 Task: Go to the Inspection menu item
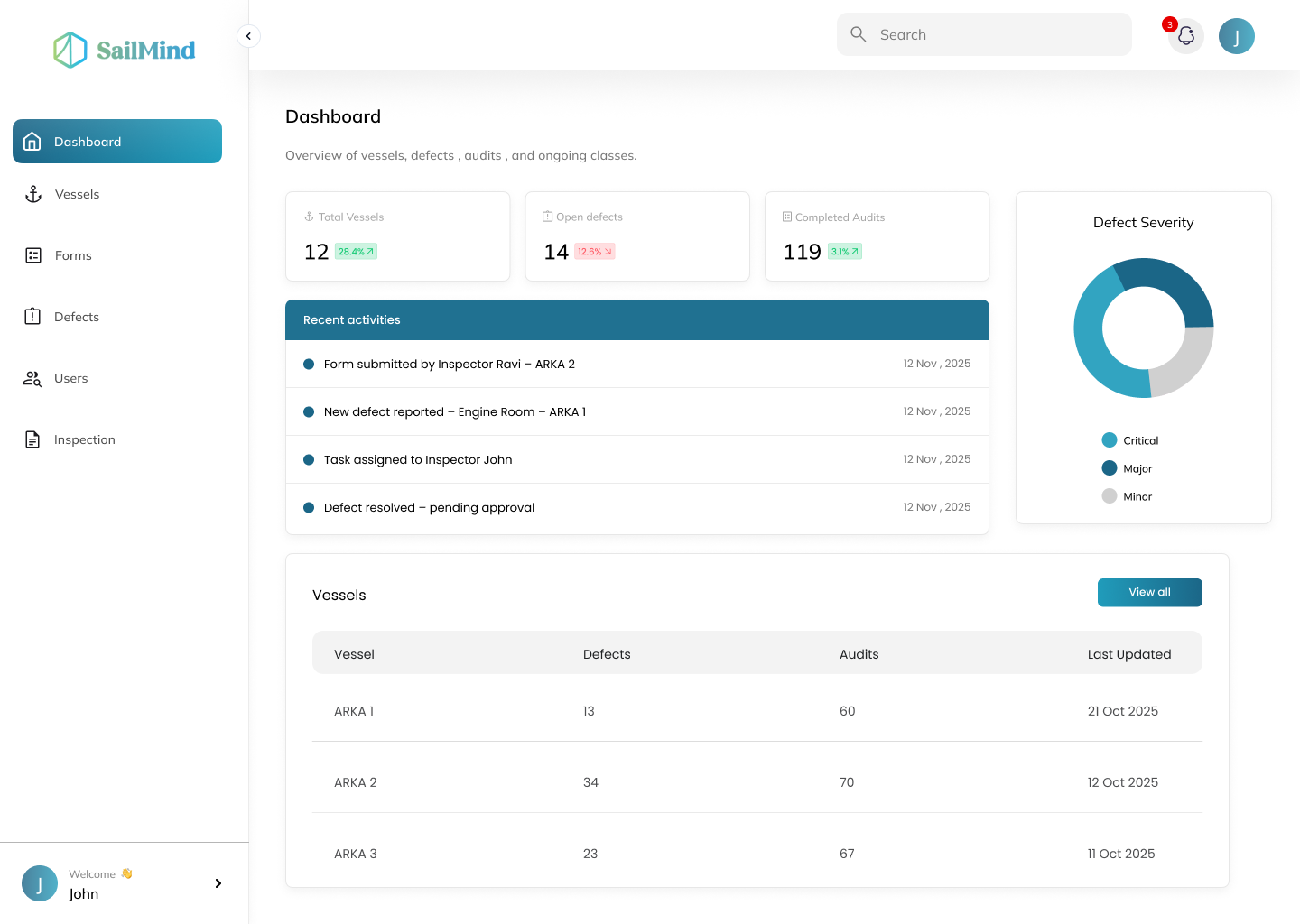point(85,439)
